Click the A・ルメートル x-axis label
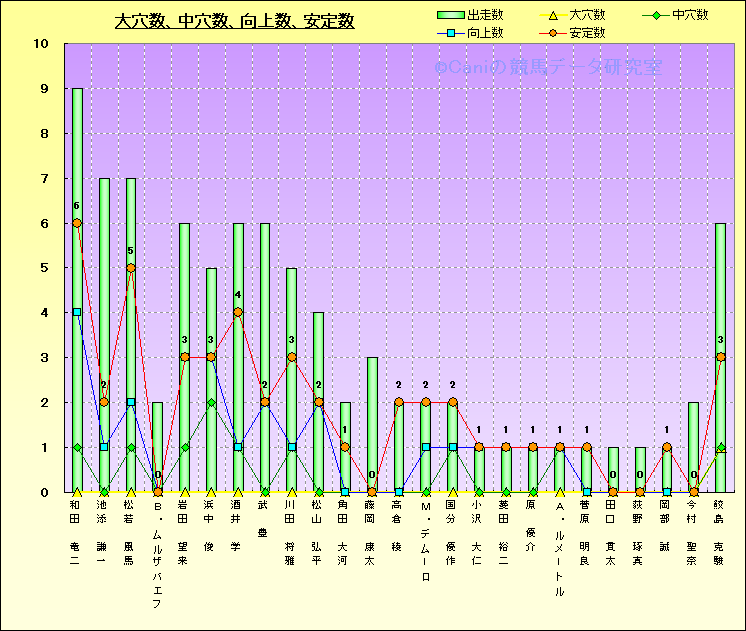The height and width of the screenshot is (631, 746). point(559,549)
